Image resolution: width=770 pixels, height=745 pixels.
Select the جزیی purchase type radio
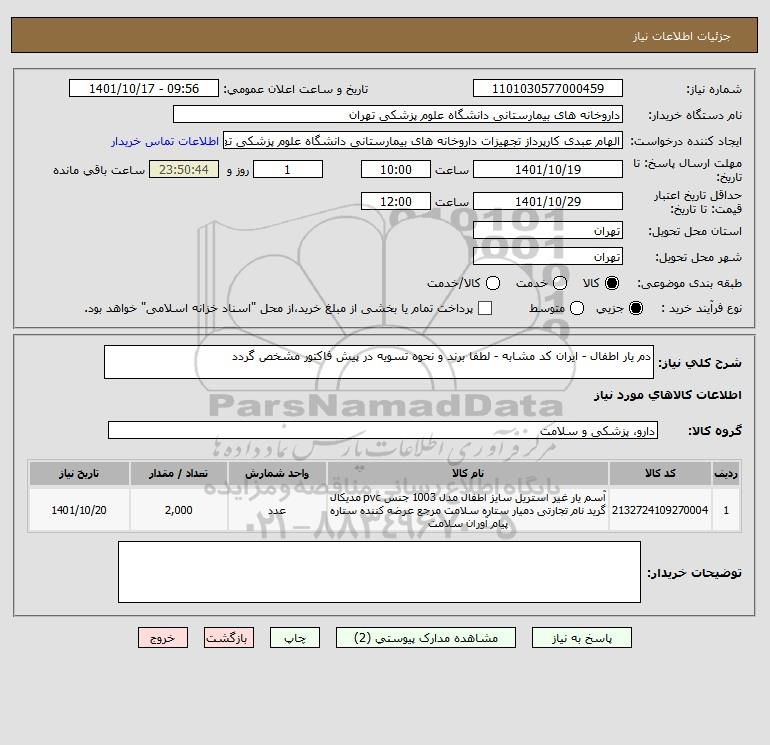635,308
